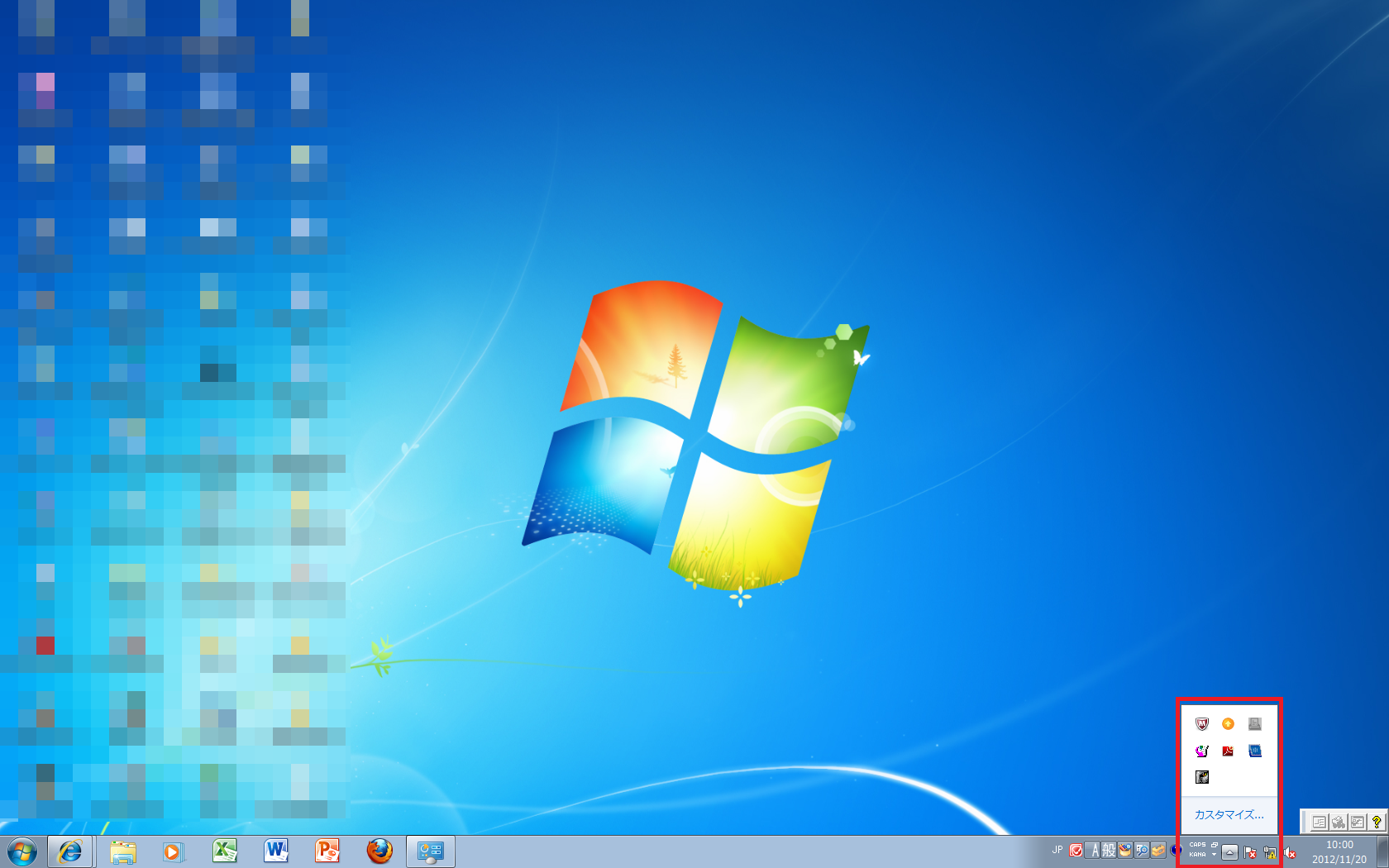Click the McAfee shield tray icon
This screenshot has height=868, width=1389.
(x=1202, y=724)
